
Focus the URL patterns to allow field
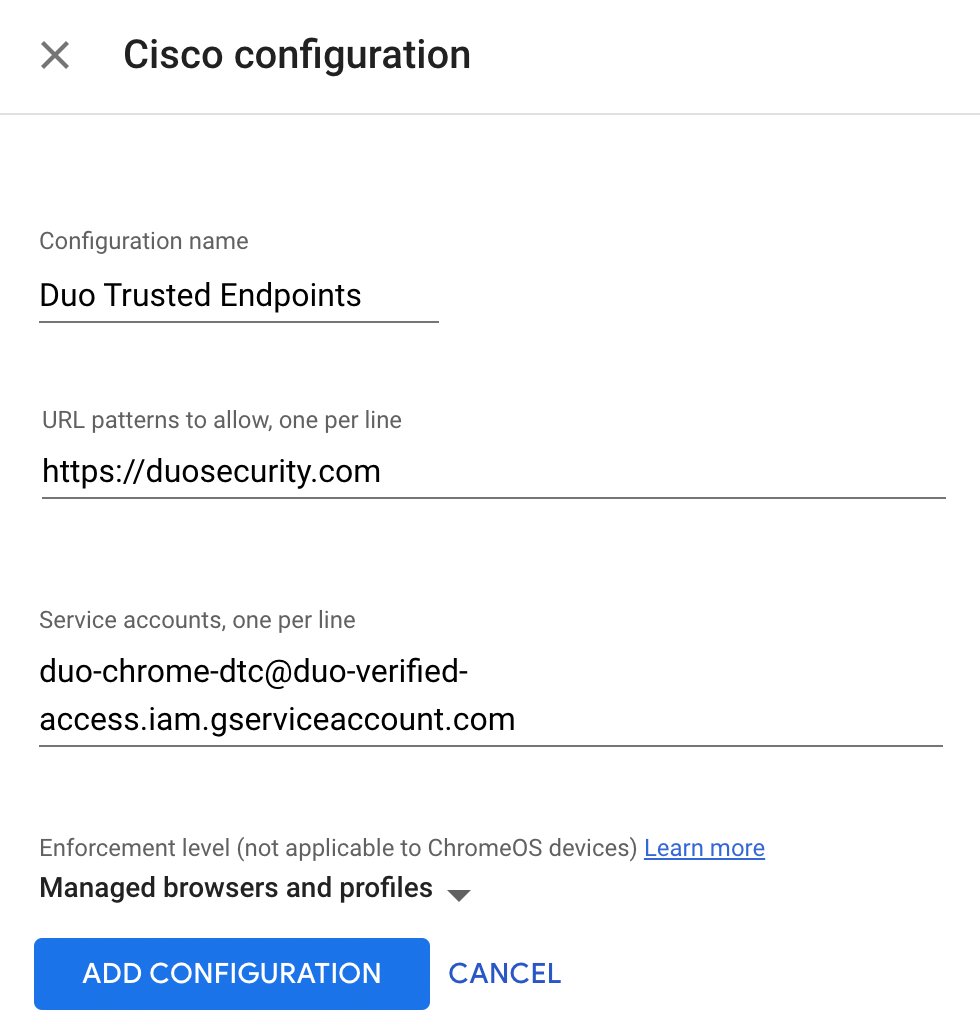click(x=493, y=471)
